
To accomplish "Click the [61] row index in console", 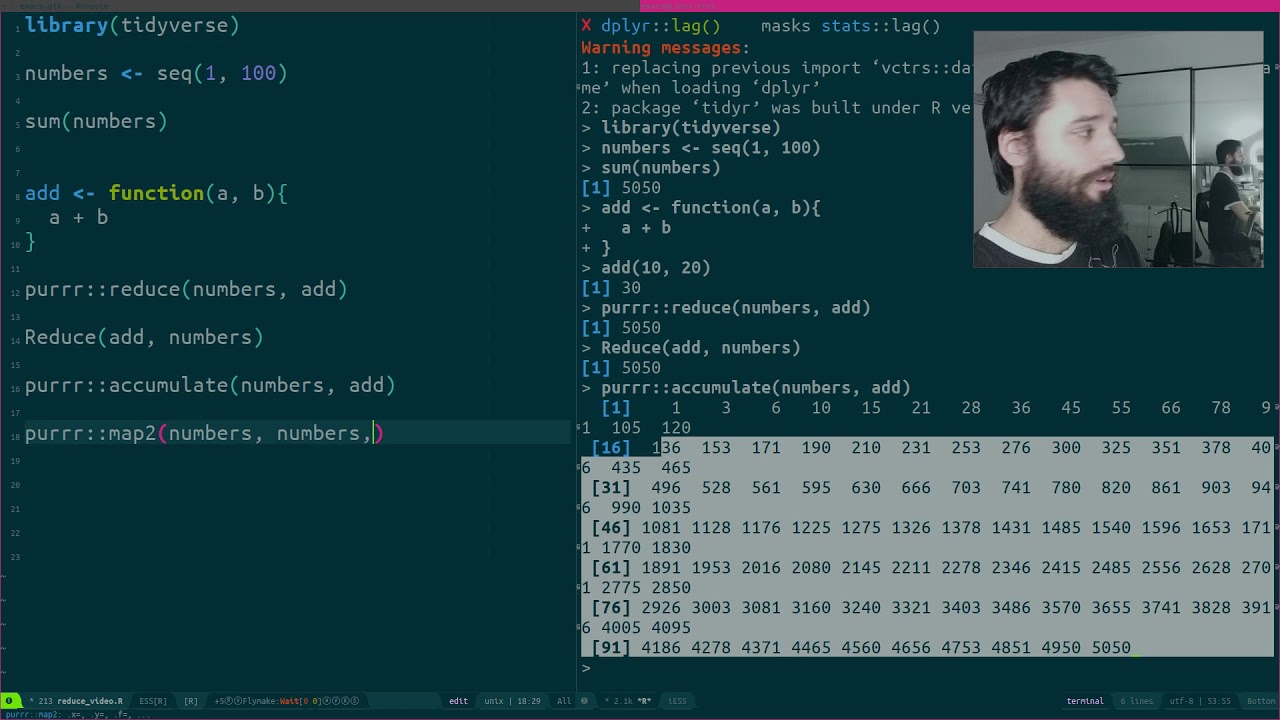I will point(611,567).
